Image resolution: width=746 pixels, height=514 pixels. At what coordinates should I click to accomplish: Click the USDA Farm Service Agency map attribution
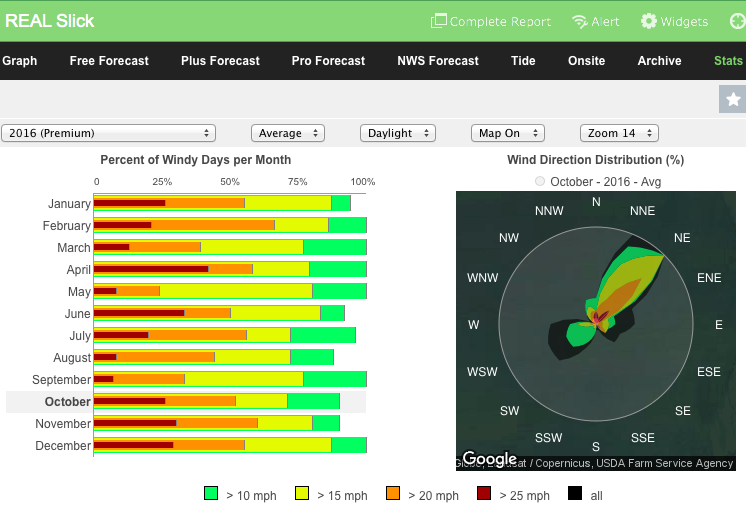point(665,463)
